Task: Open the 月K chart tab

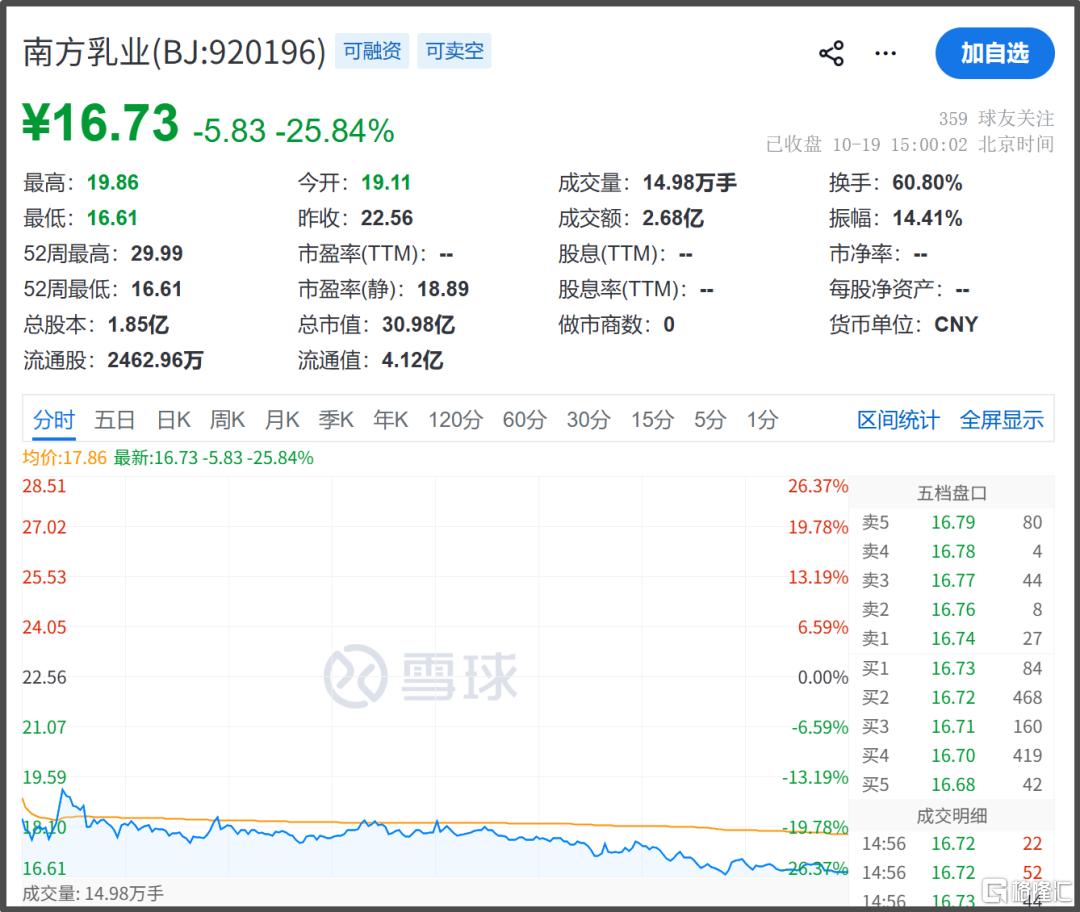Action: point(282,419)
